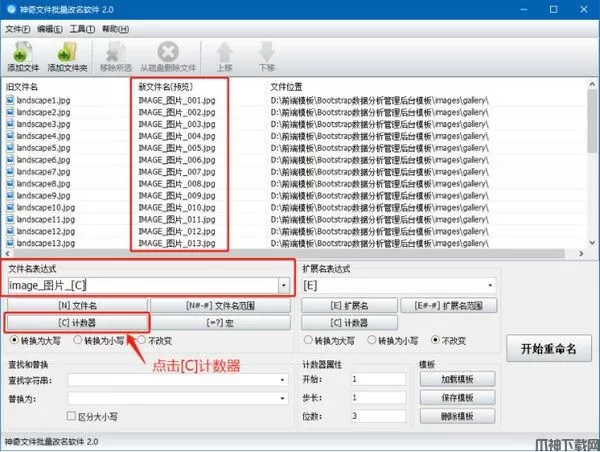Image resolution: width=600 pixels, height=452 pixels.
Task: Select the landscape3.jpg row
Action: coord(295,124)
